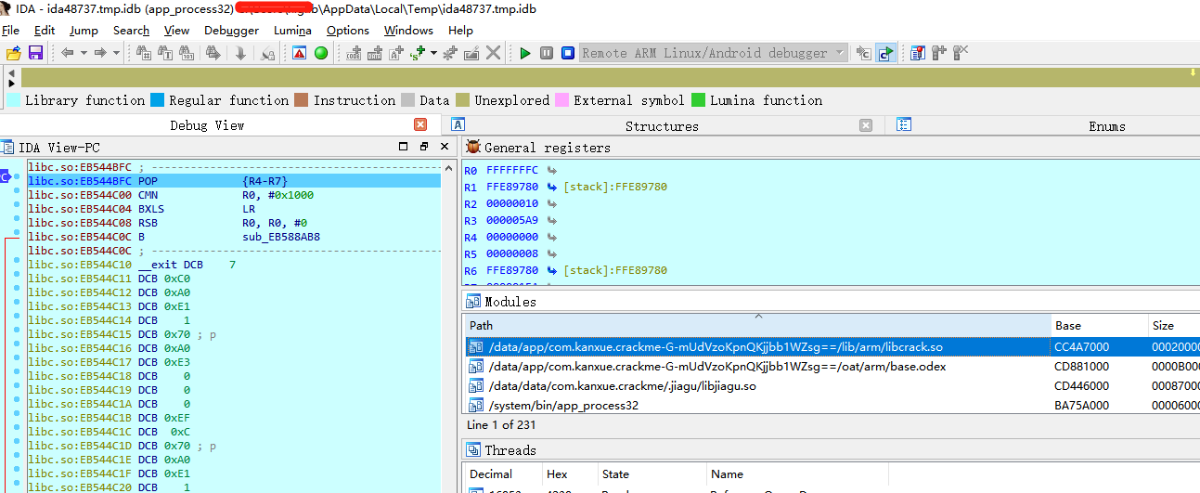Pause the debugged process

tap(546, 52)
